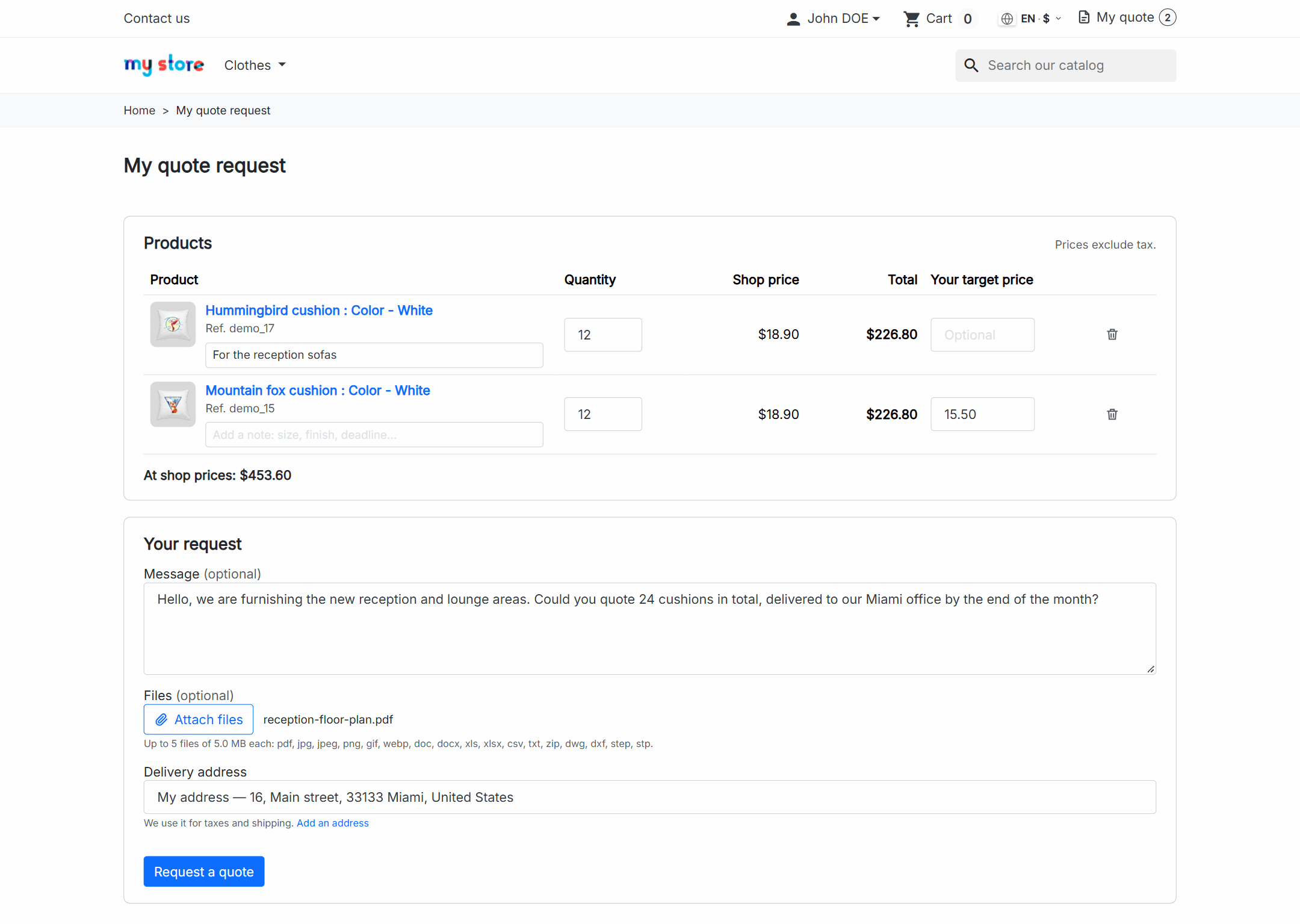Click into the Message text area
1300x924 pixels.
(649, 628)
